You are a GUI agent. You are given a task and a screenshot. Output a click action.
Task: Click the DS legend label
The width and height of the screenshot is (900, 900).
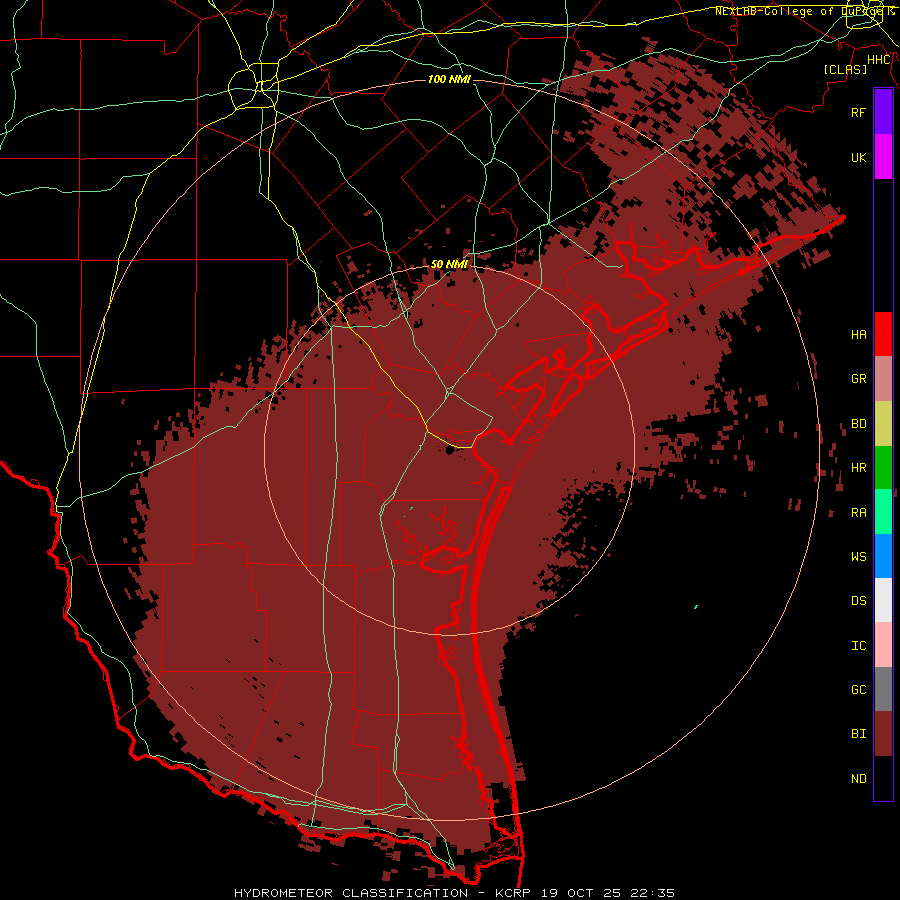coord(859,600)
